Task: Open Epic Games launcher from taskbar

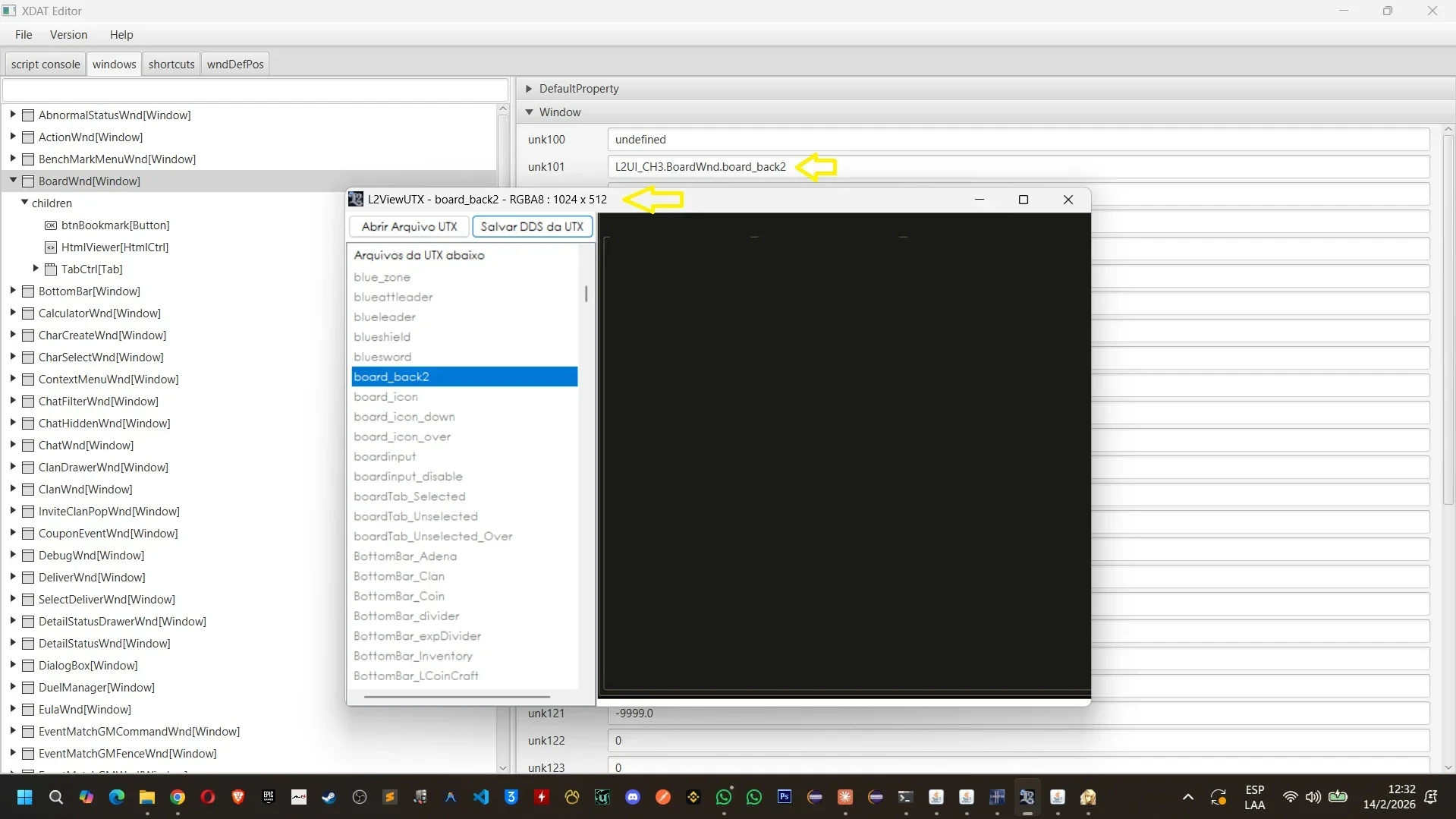Action: click(x=269, y=797)
